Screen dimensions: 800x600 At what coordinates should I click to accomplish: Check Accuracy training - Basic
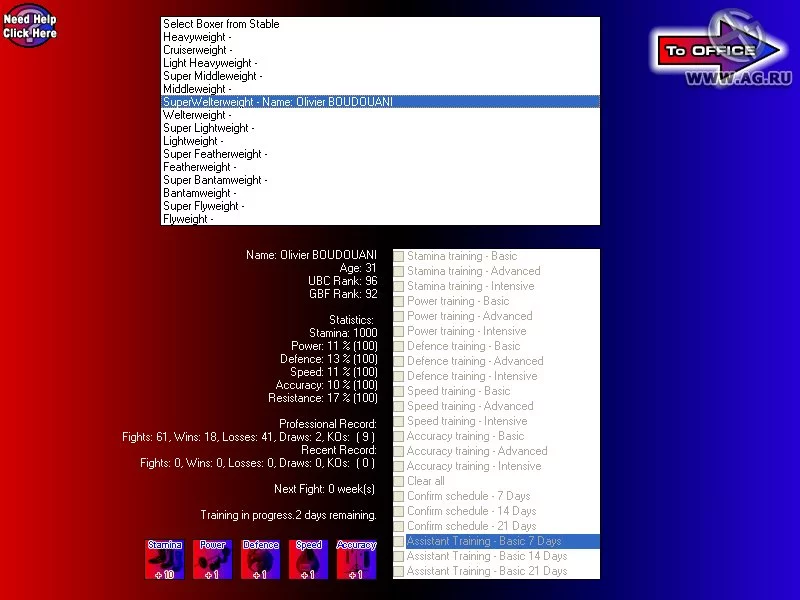399,436
